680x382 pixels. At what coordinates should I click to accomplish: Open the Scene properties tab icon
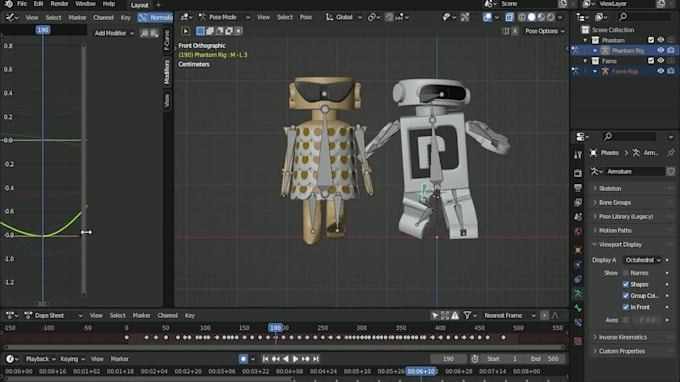click(578, 216)
